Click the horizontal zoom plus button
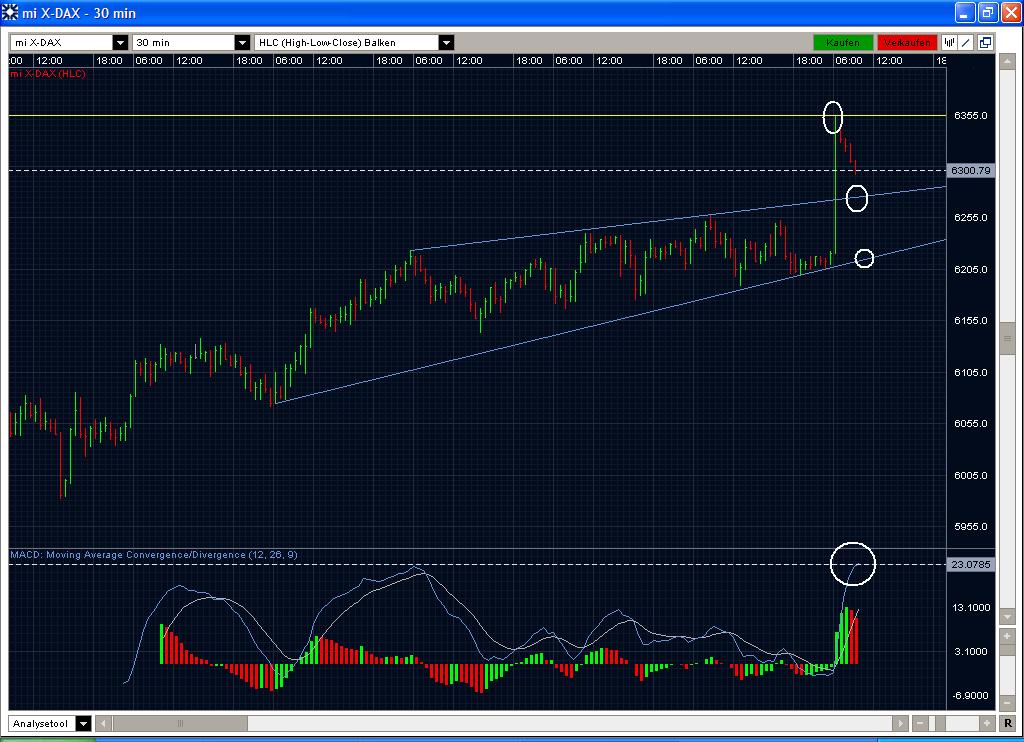 987,723
